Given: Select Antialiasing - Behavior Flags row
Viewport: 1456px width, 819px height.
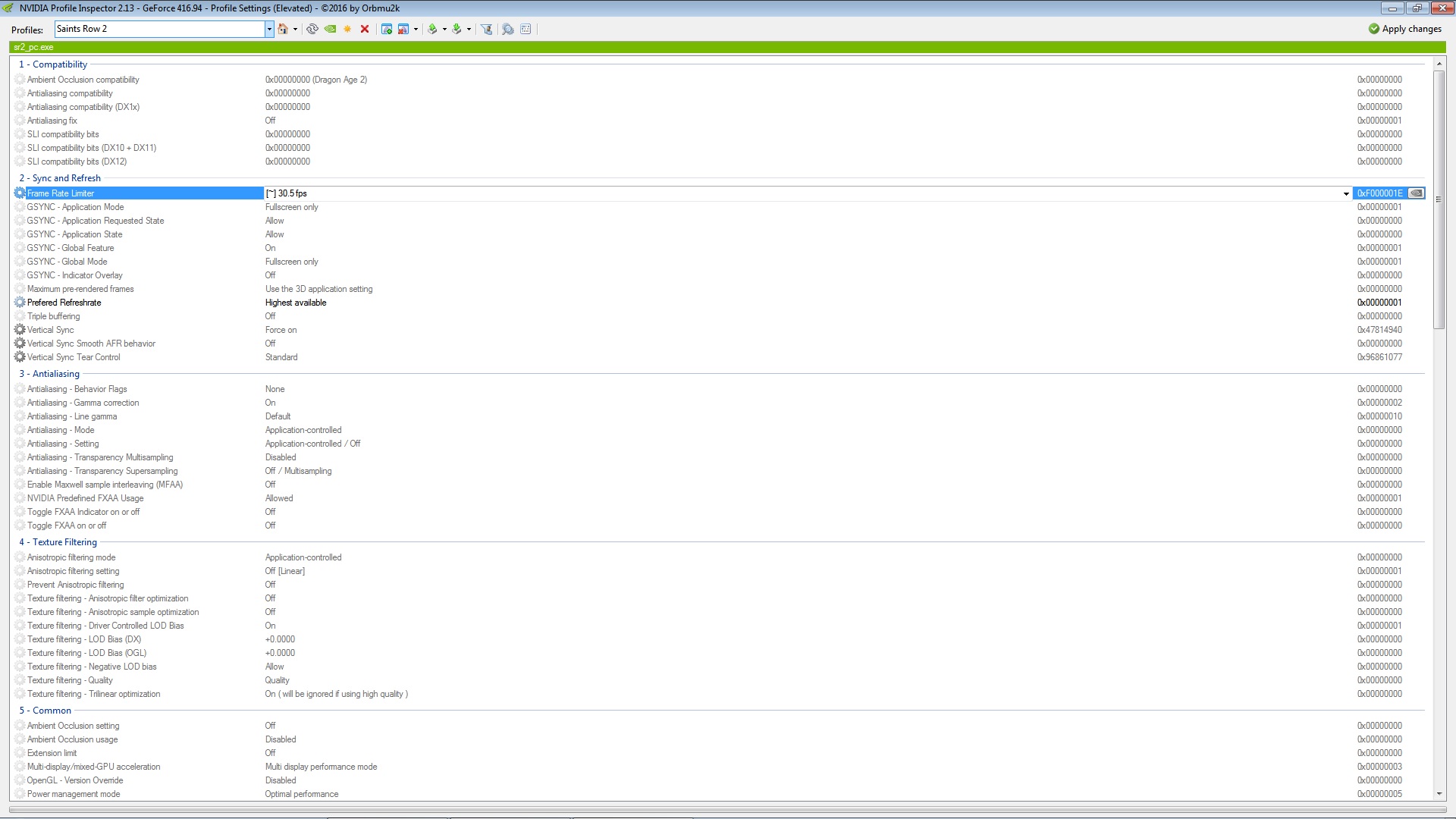Looking at the screenshot, I should pyautogui.click(x=720, y=389).
